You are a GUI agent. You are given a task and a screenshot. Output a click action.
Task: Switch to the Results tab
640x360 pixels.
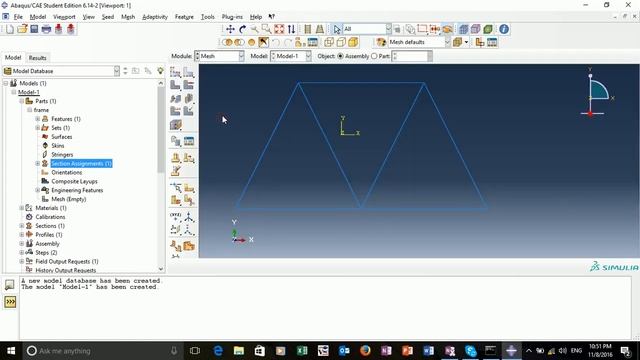38,58
